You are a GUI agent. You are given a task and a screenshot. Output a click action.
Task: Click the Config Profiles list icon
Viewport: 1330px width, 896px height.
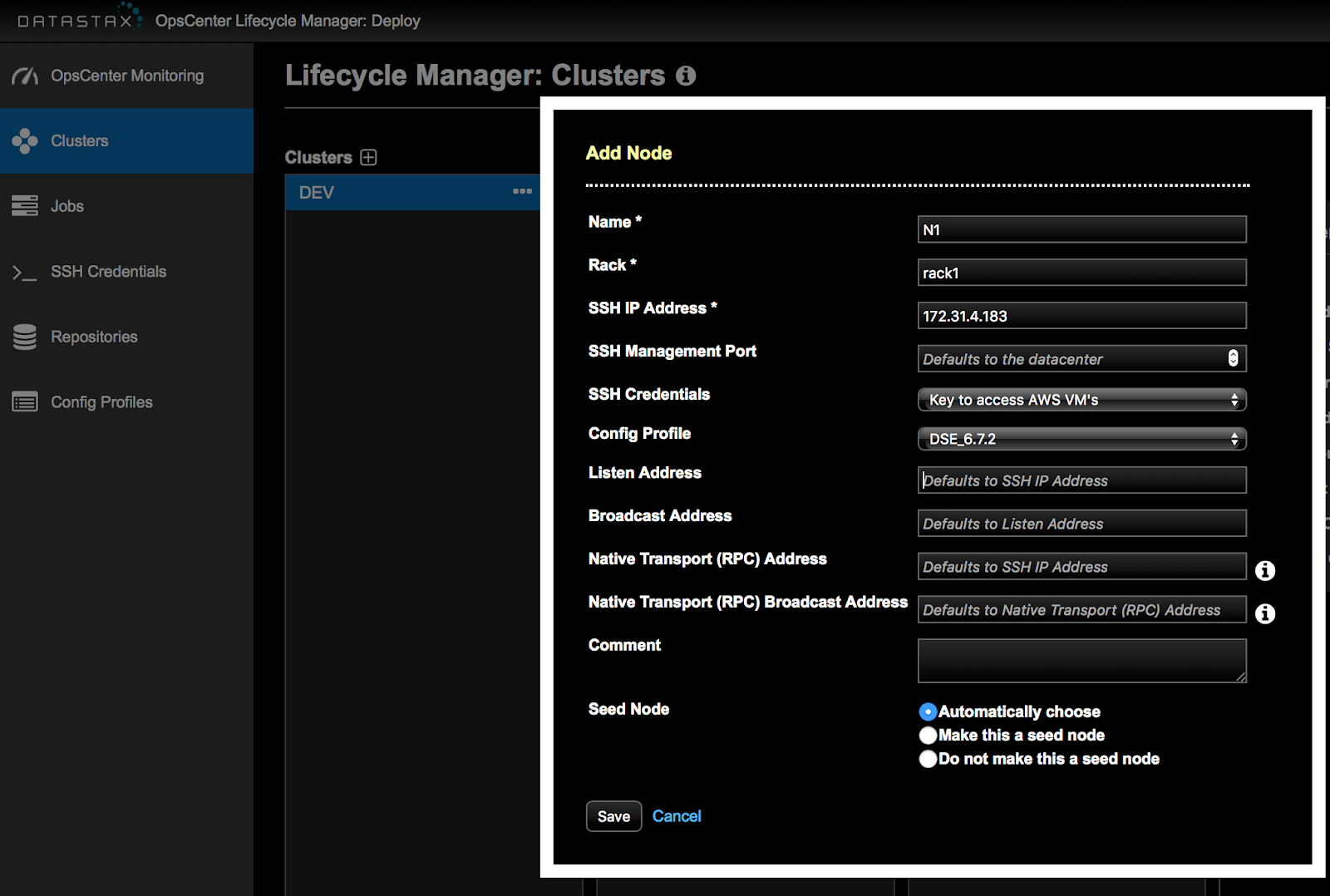pyautogui.click(x=25, y=402)
